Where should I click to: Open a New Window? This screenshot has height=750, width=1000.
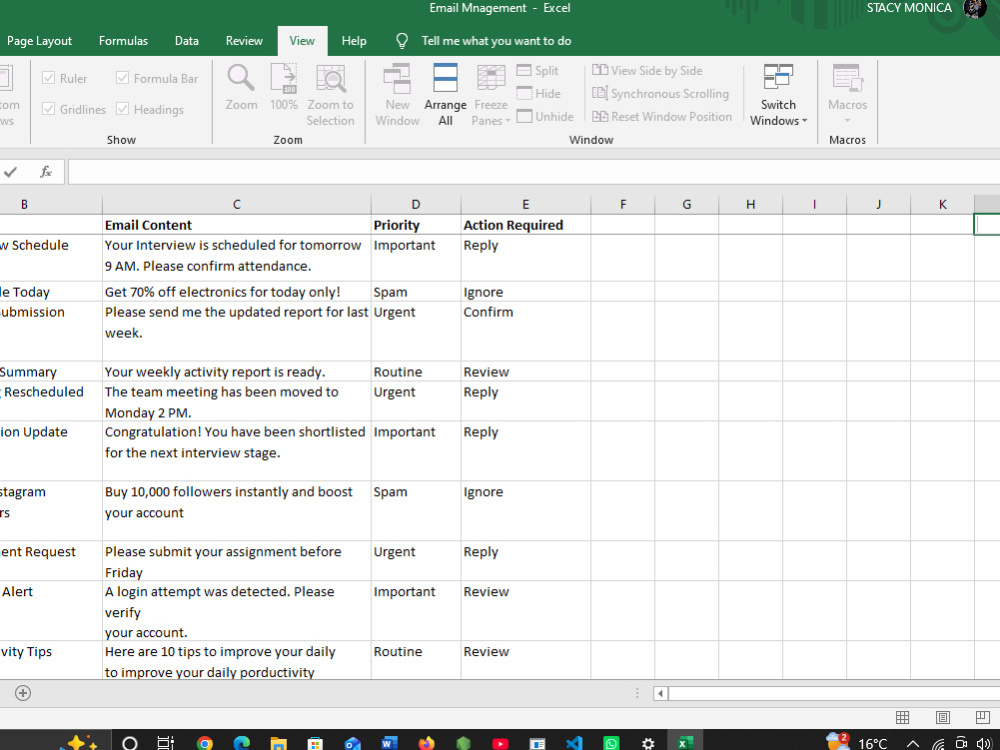pos(397,95)
